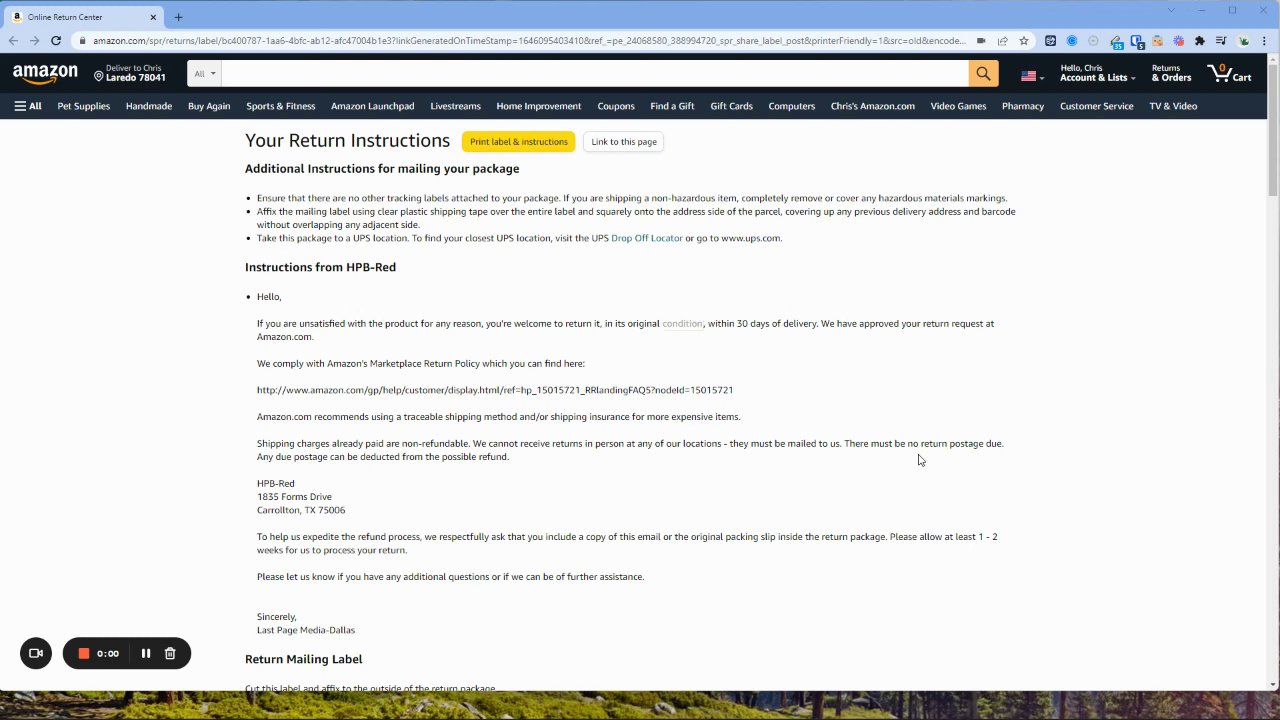Screen dimensions: 1280x720
Task: Open Chris's Amazon.com nav item
Action: tap(873, 106)
